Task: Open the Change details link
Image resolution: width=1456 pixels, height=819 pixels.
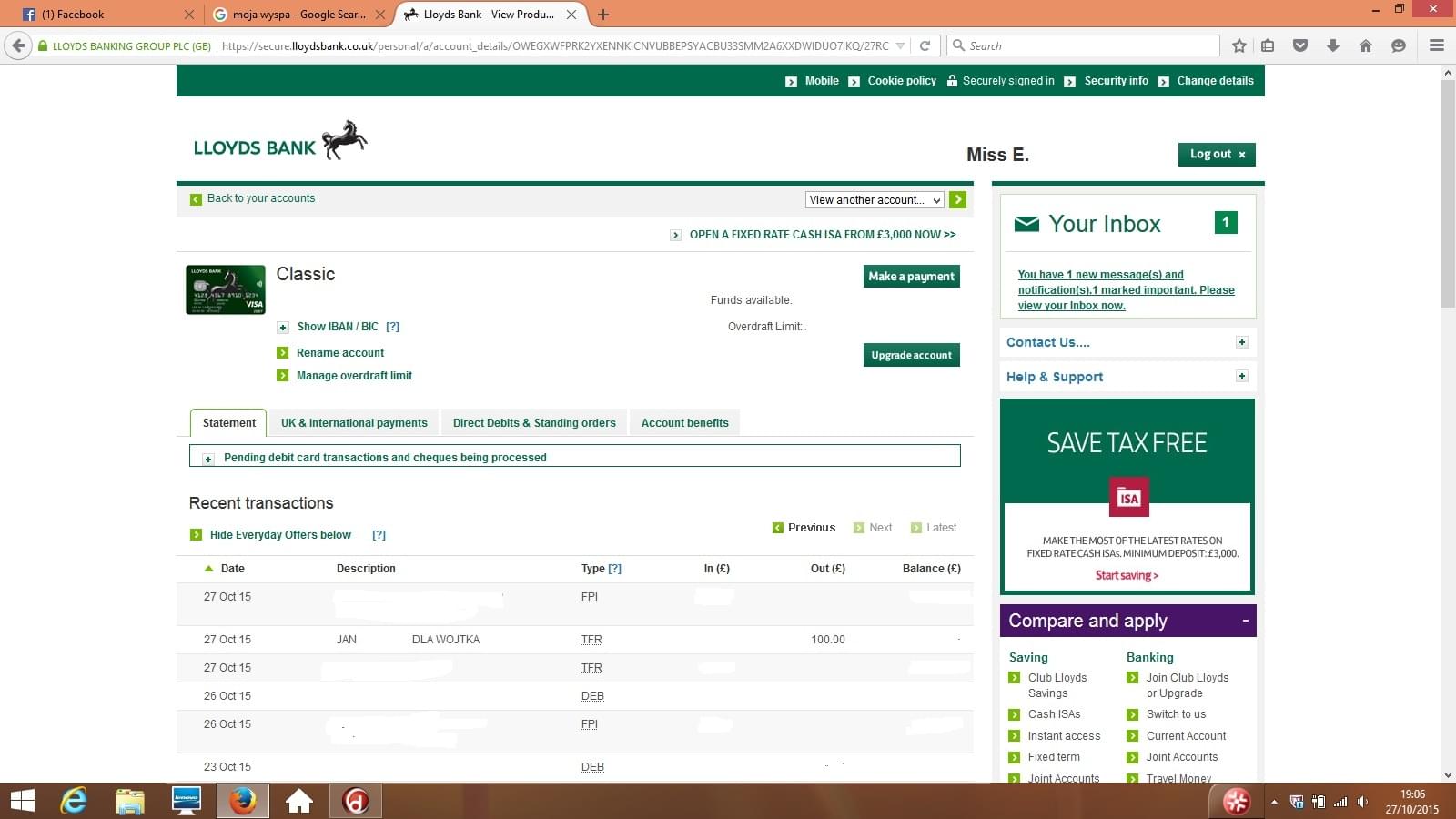Action: coord(1215,80)
